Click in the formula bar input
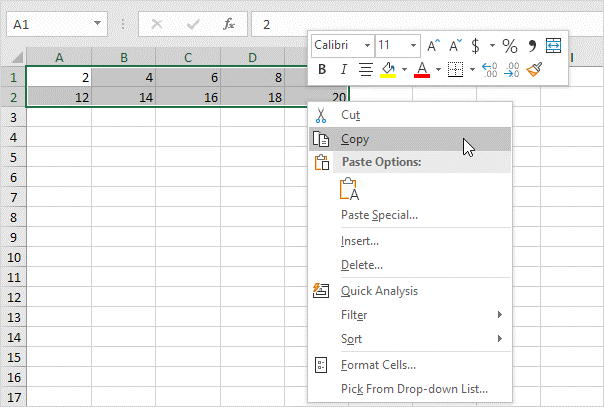Screen dimensions: 604x407 click(x=420, y=22)
